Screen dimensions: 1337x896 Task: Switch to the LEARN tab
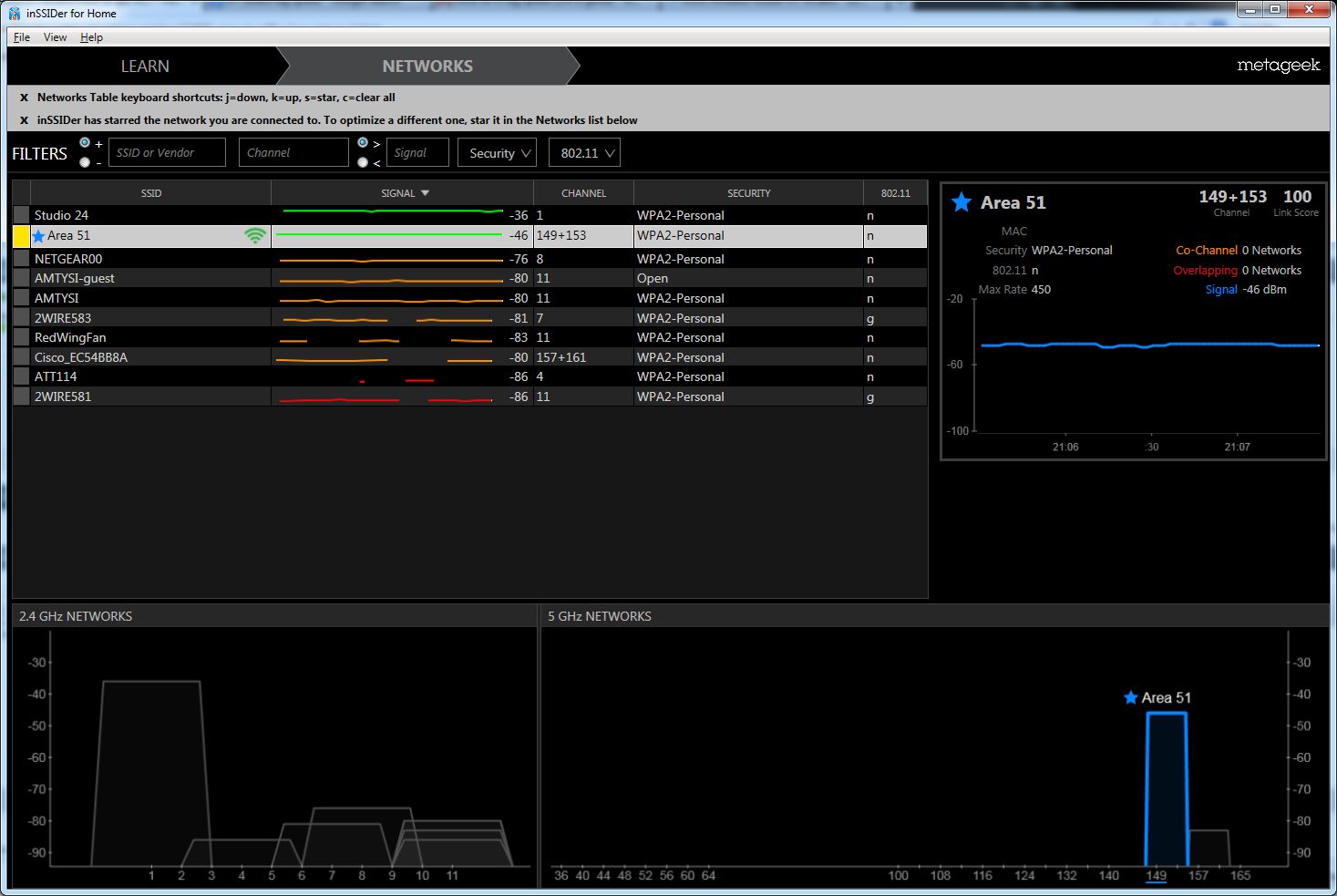coord(145,67)
